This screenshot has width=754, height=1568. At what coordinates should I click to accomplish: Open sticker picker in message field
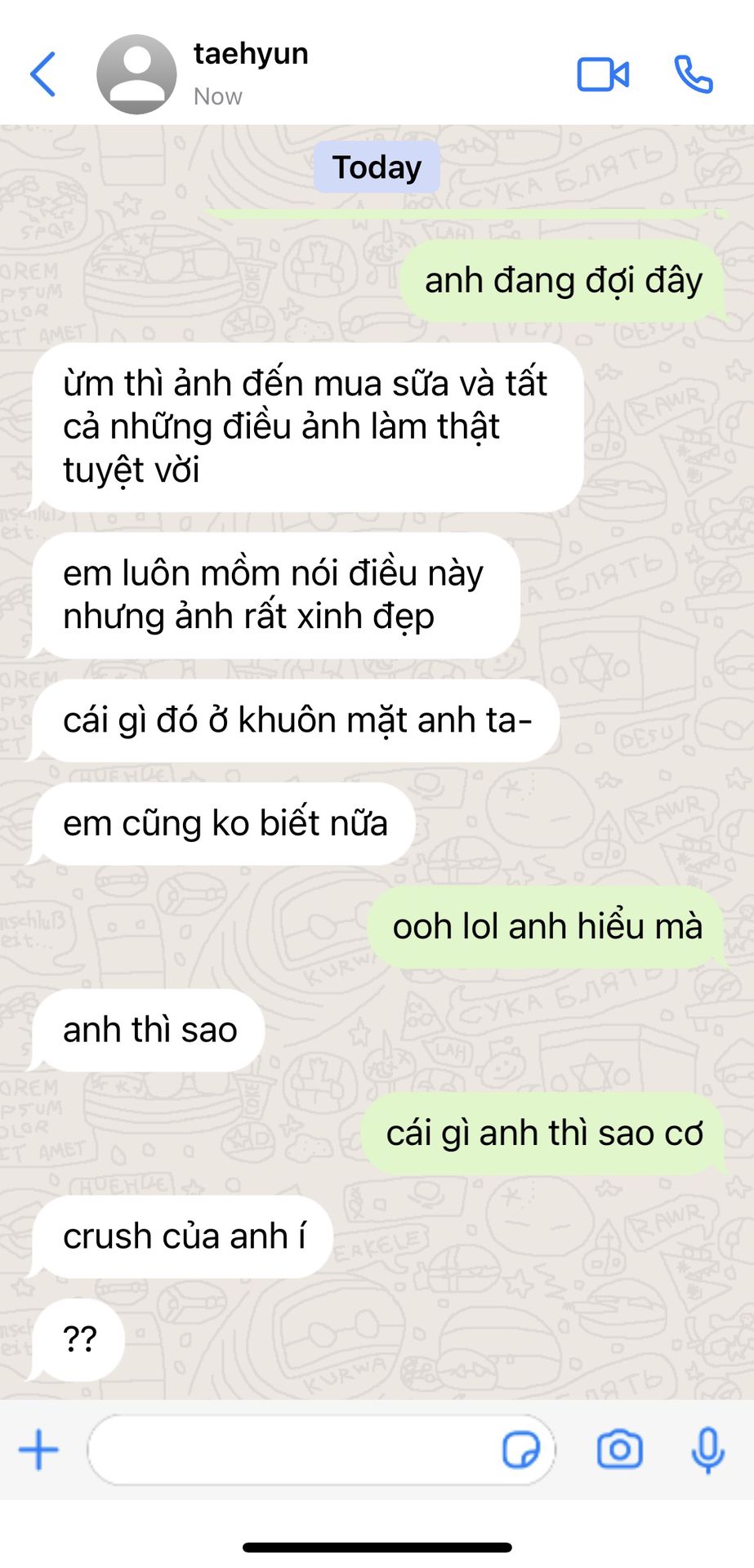click(x=520, y=1450)
